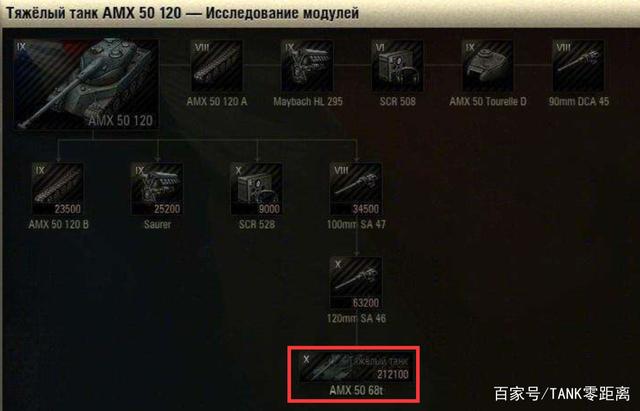
Task: Open the AMX 50 Tourelle D turret module
Action: click(x=488, y=66)
